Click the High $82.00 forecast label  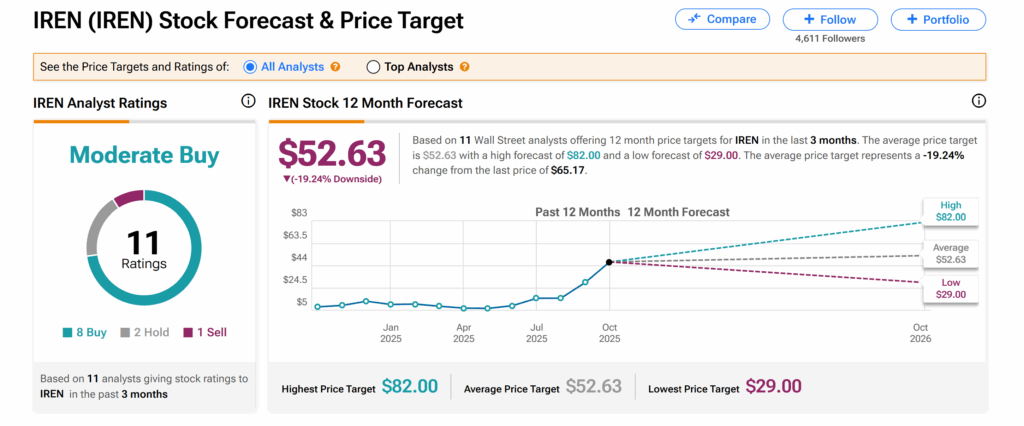(951, 211)
